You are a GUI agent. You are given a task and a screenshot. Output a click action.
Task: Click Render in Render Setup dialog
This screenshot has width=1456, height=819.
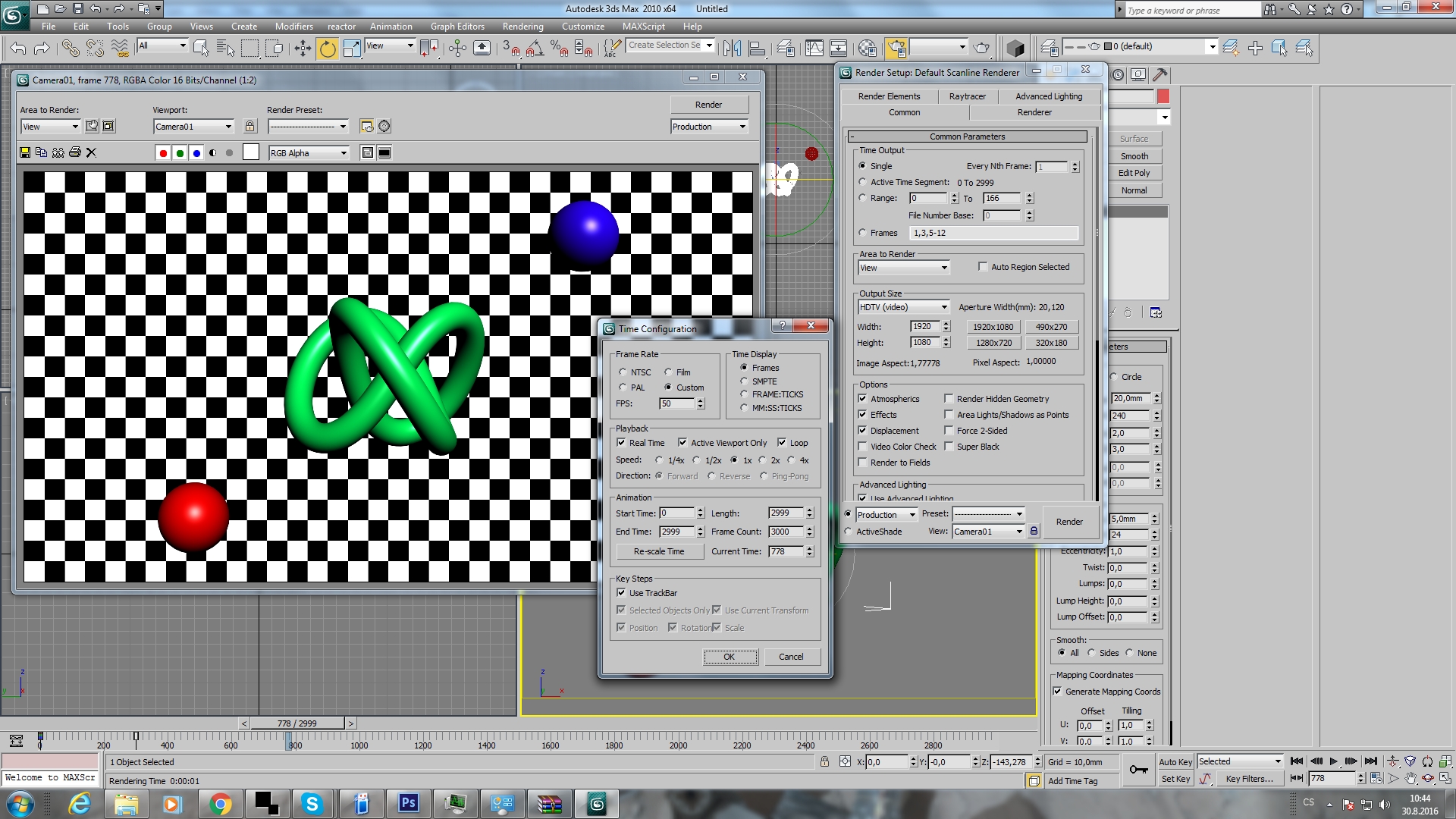pos(1069,522)
